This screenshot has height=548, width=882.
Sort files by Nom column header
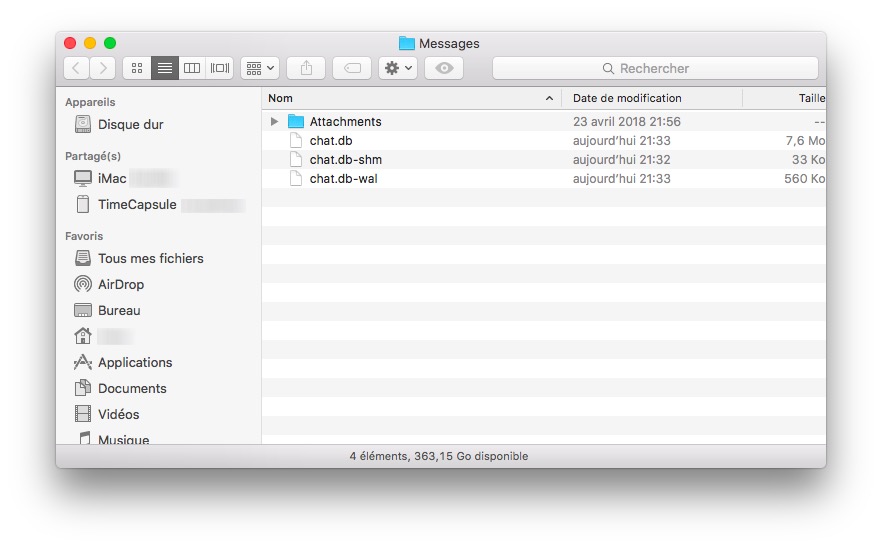coord(400,98)
